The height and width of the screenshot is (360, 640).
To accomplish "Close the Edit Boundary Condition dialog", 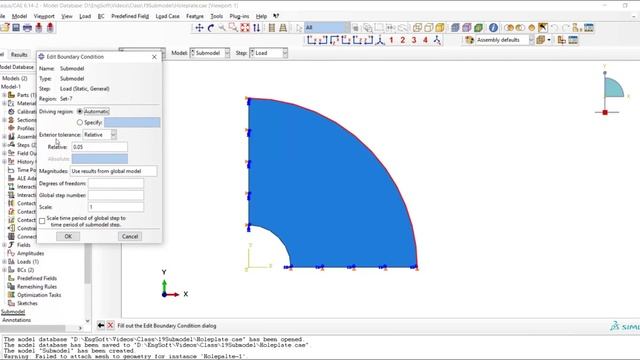I will [x=154, y=57].
